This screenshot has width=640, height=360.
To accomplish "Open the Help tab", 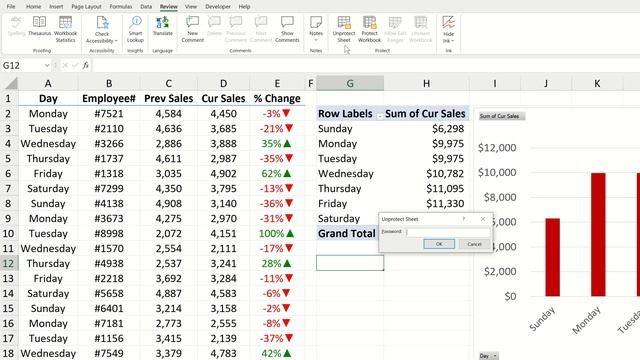I will pos(244,7).
